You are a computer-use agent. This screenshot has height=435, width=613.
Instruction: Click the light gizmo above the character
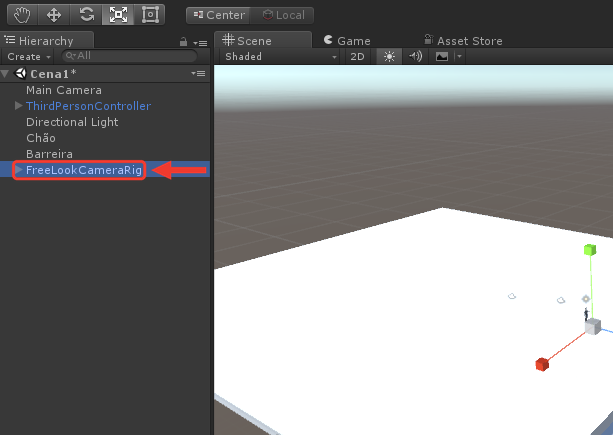click(586, 299)
